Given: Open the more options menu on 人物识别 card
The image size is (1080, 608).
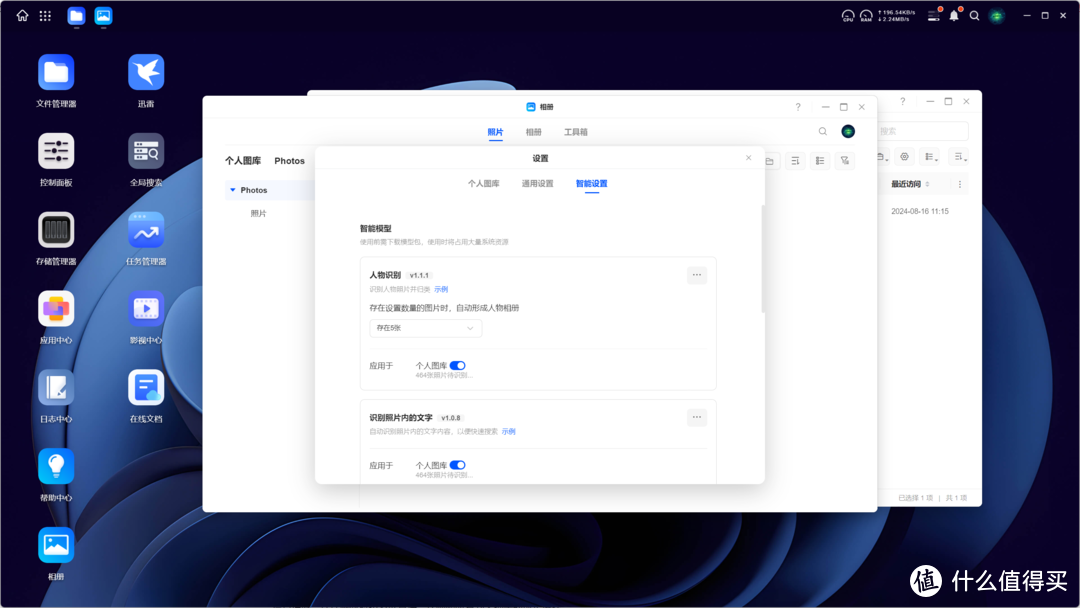Looking at the screenshot, I should click(696, 275).
